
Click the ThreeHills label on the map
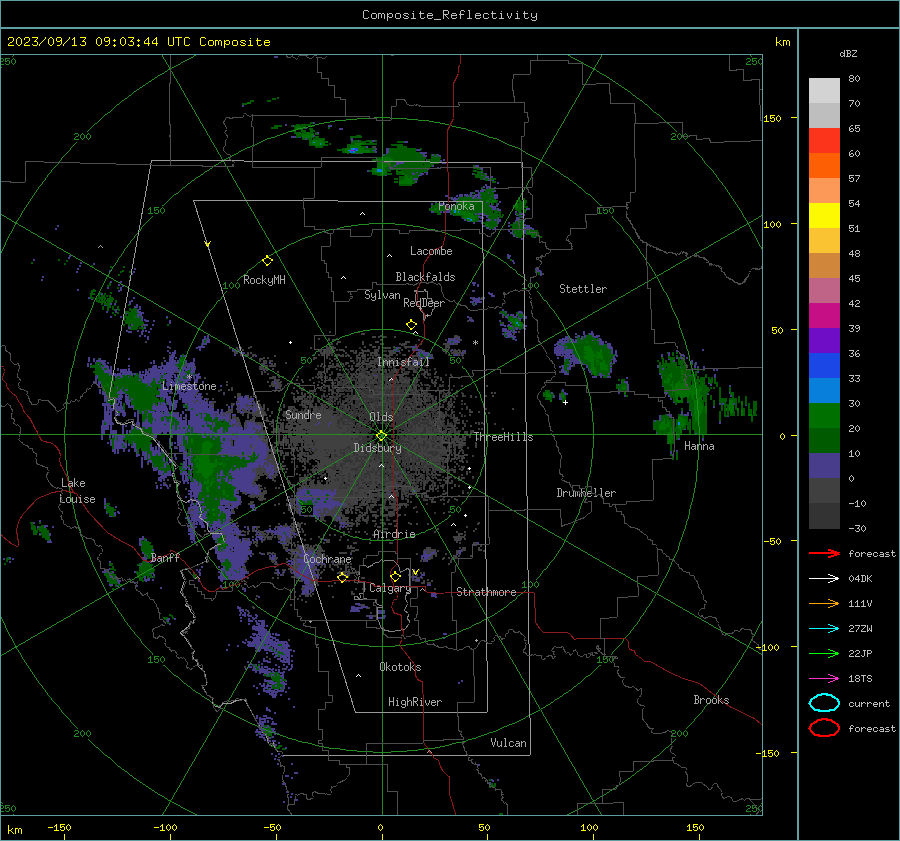click(503, 437)
